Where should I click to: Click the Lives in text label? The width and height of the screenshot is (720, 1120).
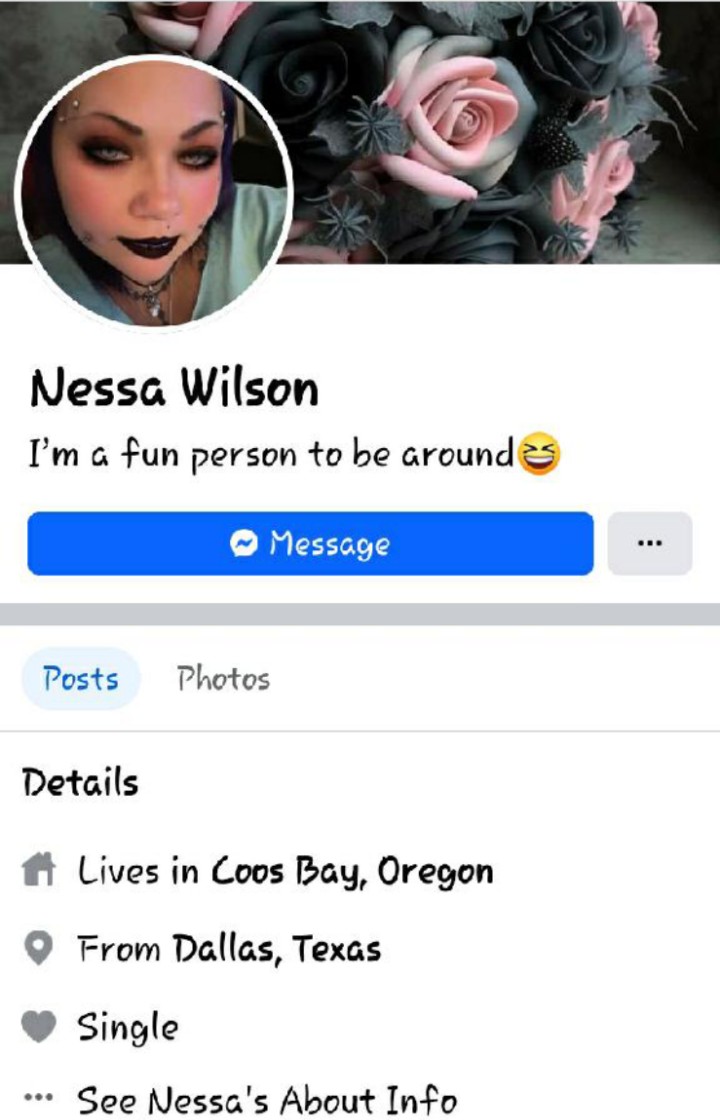point(138,871)
